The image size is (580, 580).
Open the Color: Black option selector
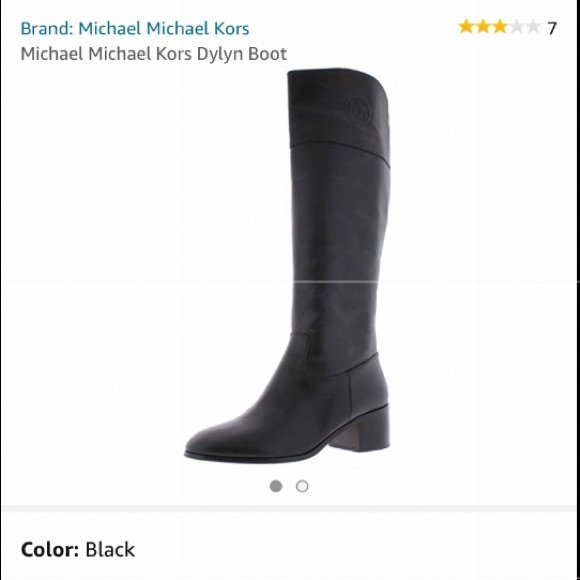point(290,550)
